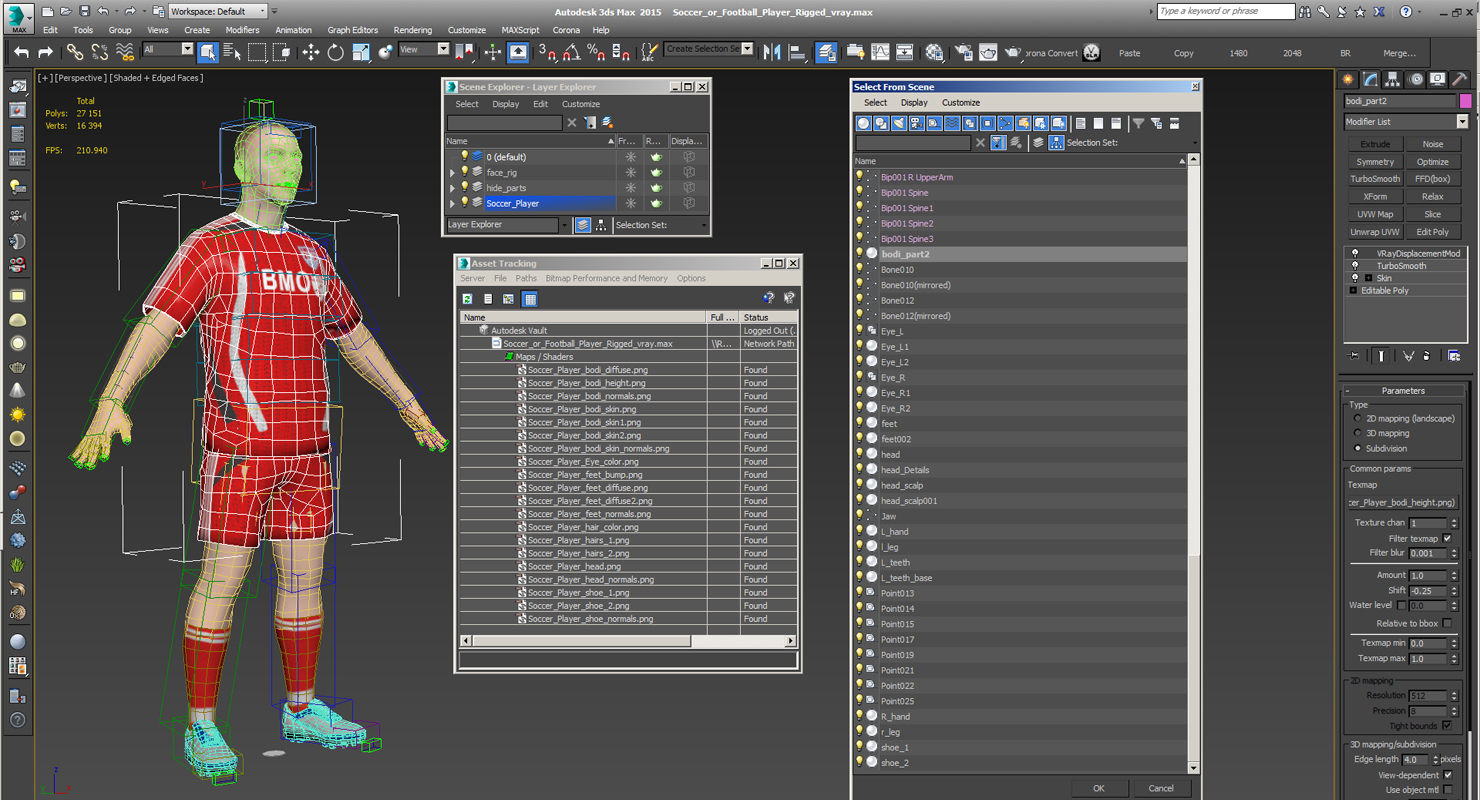
Task: Open Paths menu in Asset Tracking
Action: [x=526, y=279]
